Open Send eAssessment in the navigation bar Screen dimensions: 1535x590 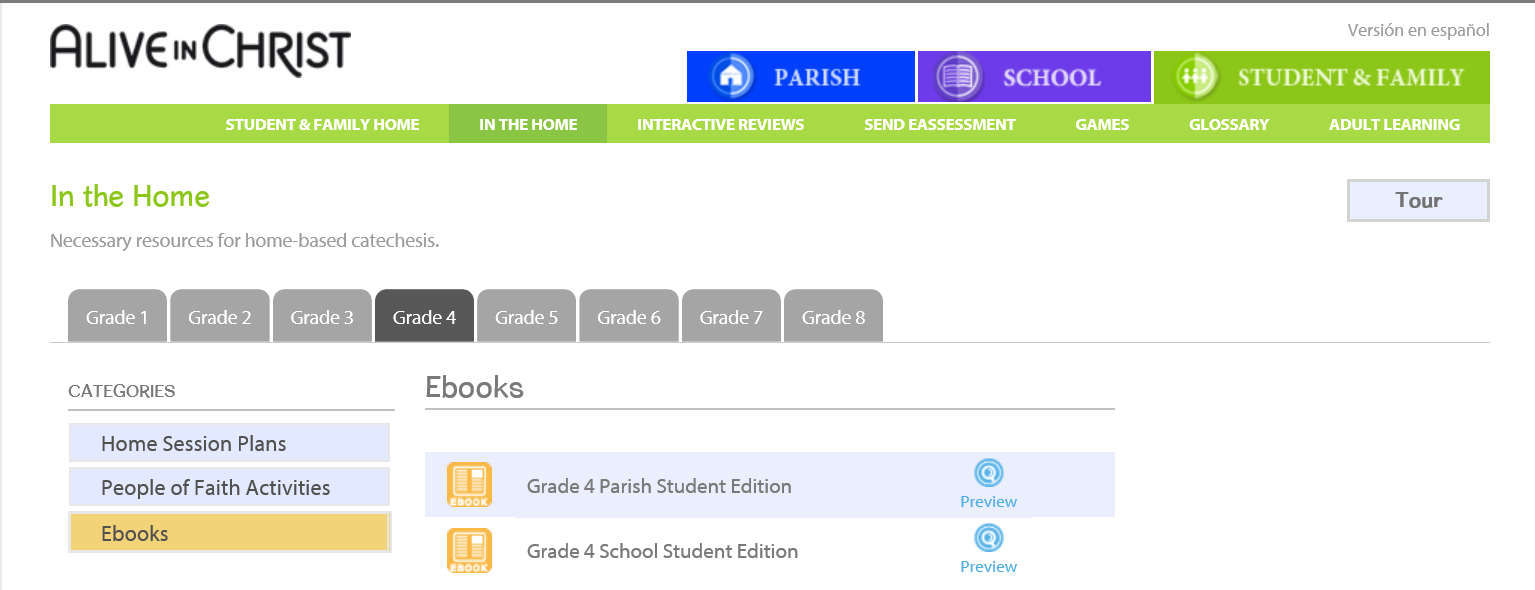pos(940,124)
